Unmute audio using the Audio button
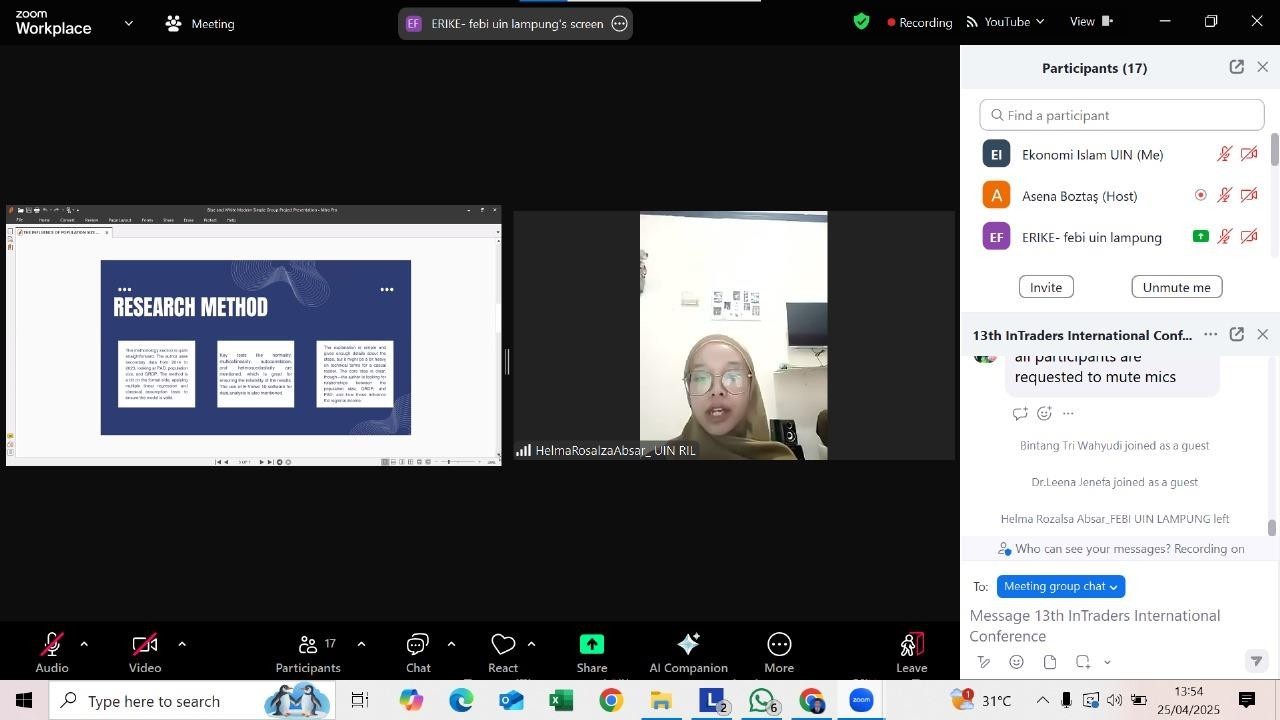This screenshot has width=1280, height=720. [x=52, y=653]
